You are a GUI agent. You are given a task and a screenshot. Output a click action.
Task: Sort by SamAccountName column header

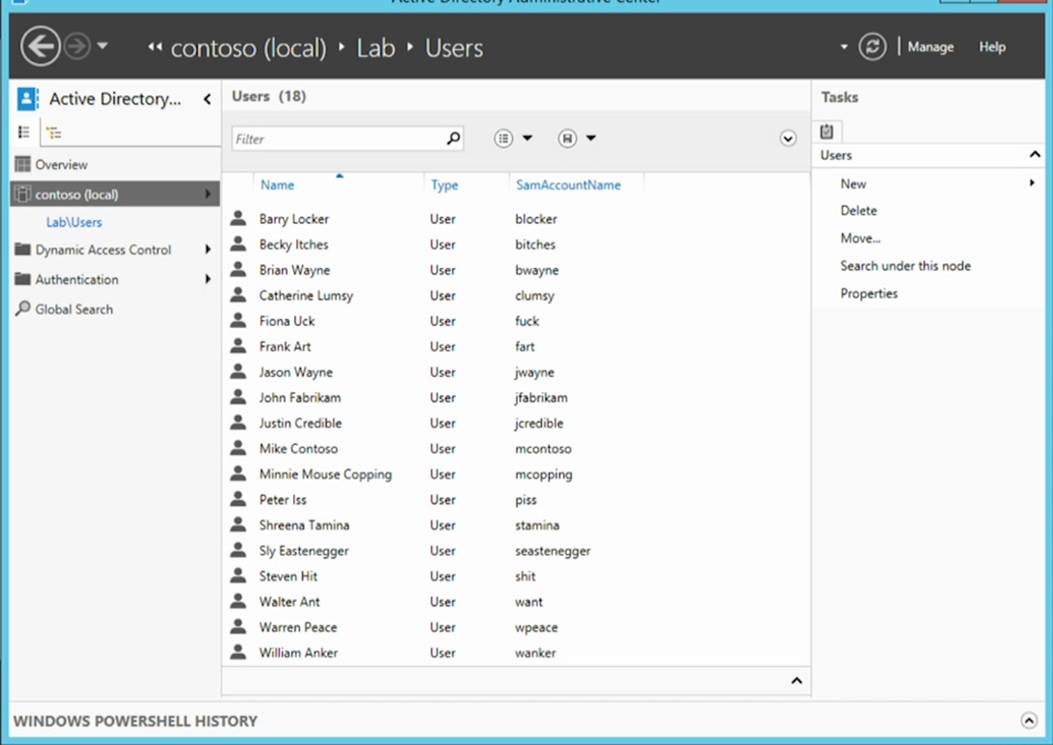point(568,185)
